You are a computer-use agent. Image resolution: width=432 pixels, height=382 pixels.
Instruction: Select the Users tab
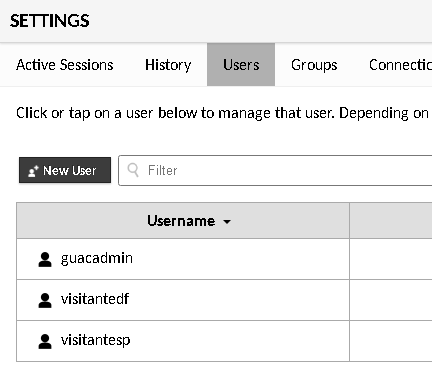[x=241, y=65]
